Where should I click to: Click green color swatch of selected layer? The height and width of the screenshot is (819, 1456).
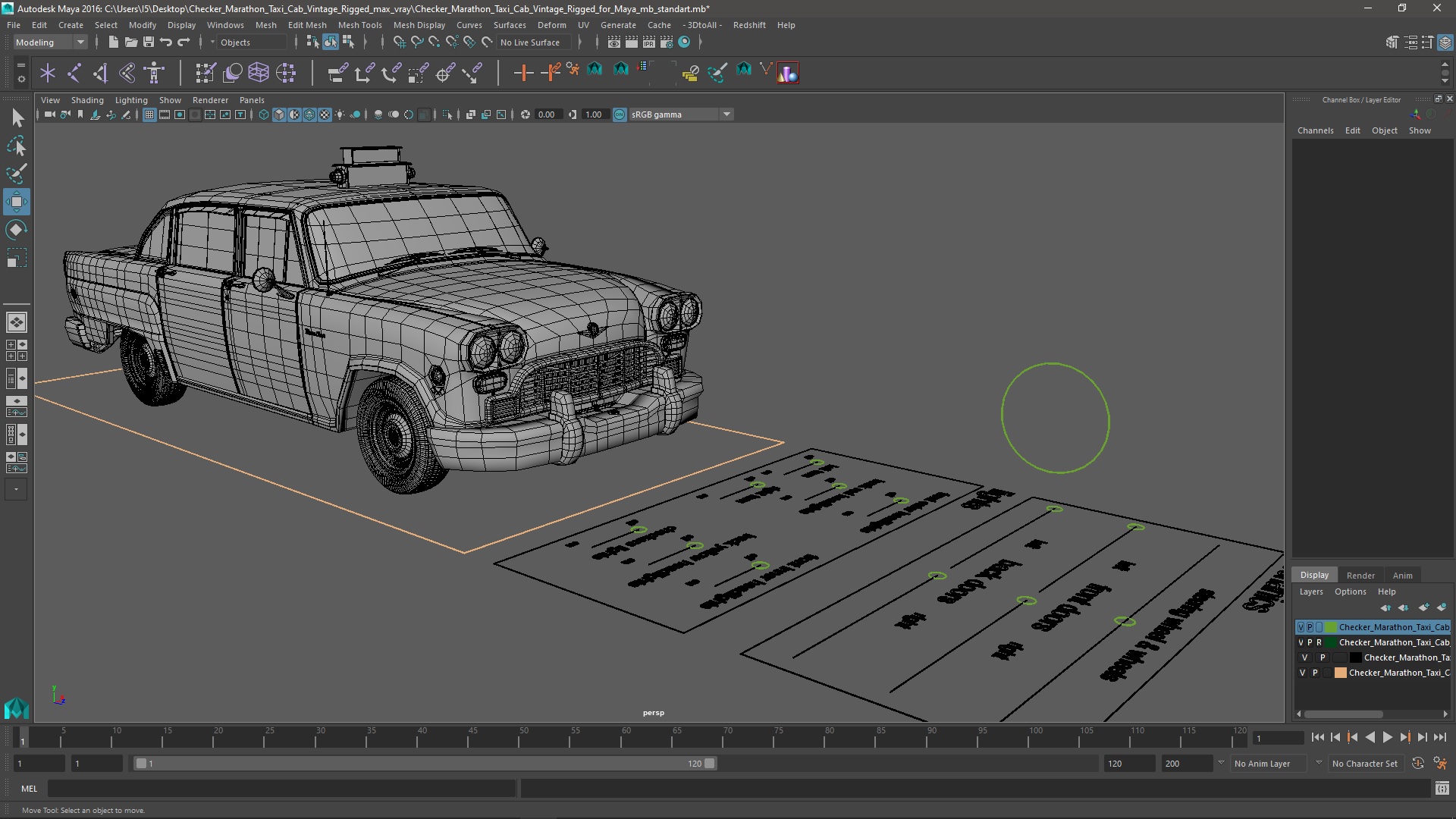click(x=1331, y=627)
